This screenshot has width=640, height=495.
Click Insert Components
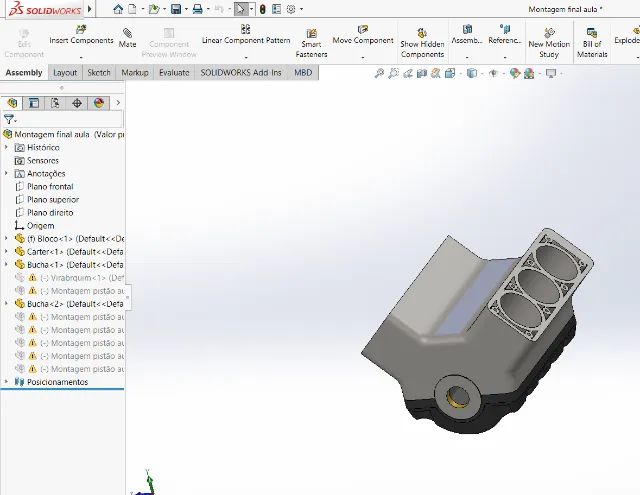(x=81, y=35)
